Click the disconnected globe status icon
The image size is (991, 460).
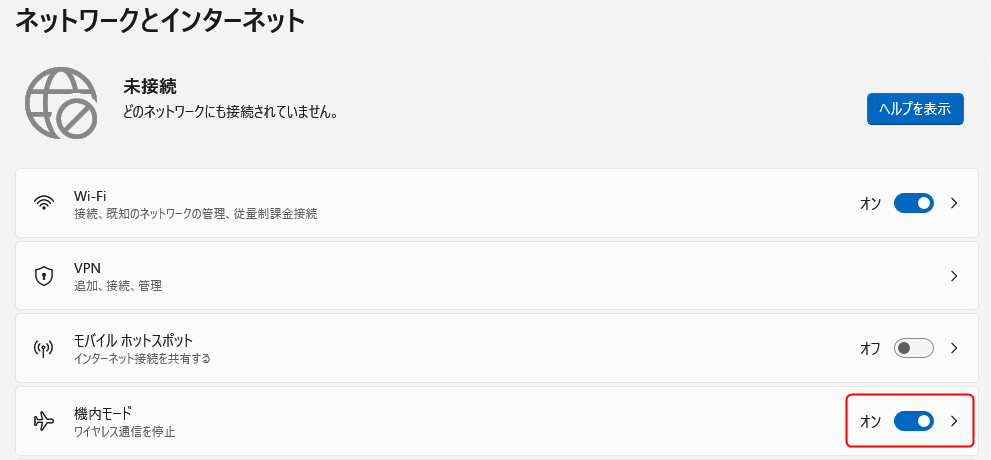pyautogui.click(x=61, y=103)
